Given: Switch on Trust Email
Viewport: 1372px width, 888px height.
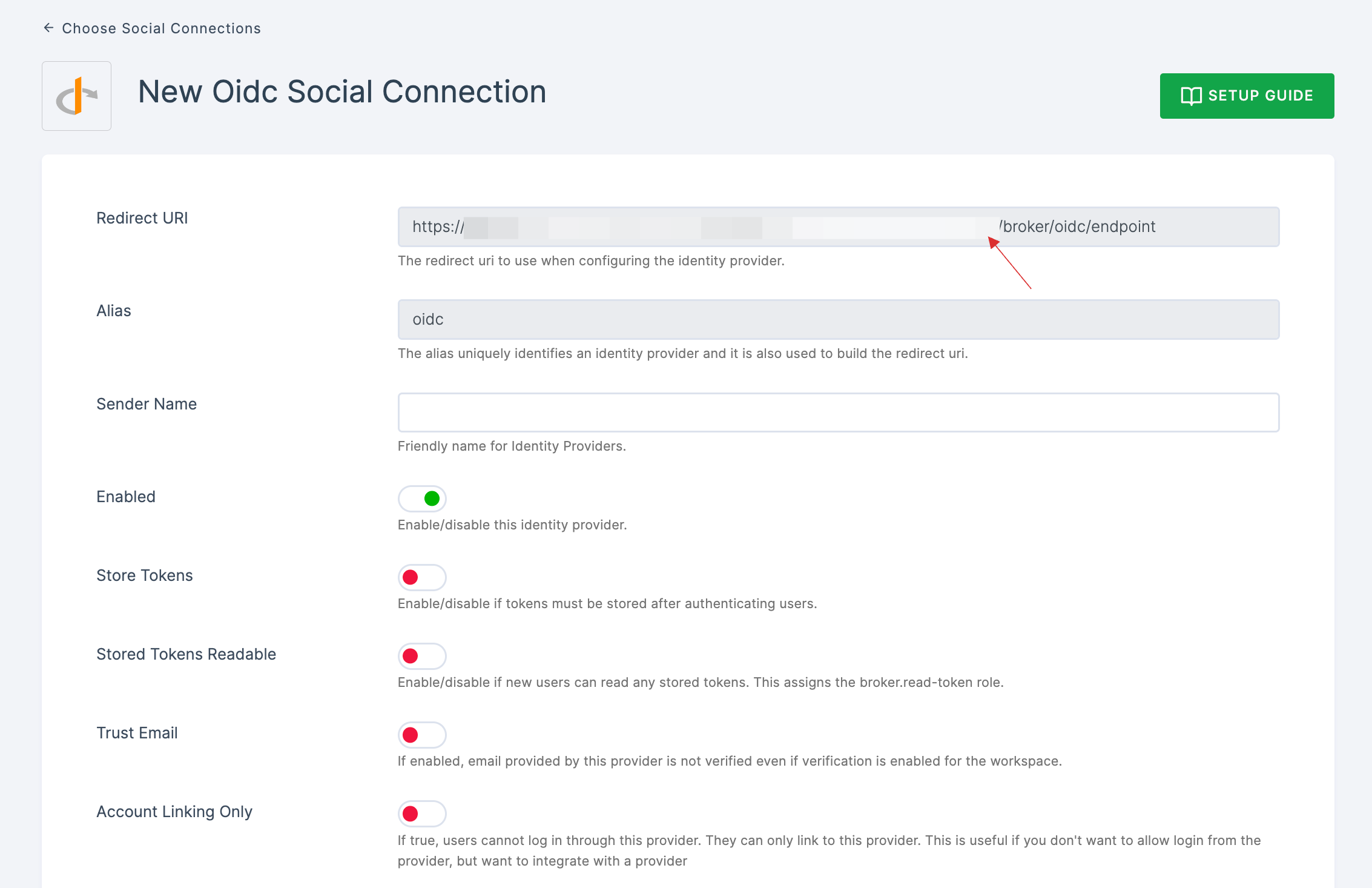Looking at the screenshot, I should click(422, 735).
